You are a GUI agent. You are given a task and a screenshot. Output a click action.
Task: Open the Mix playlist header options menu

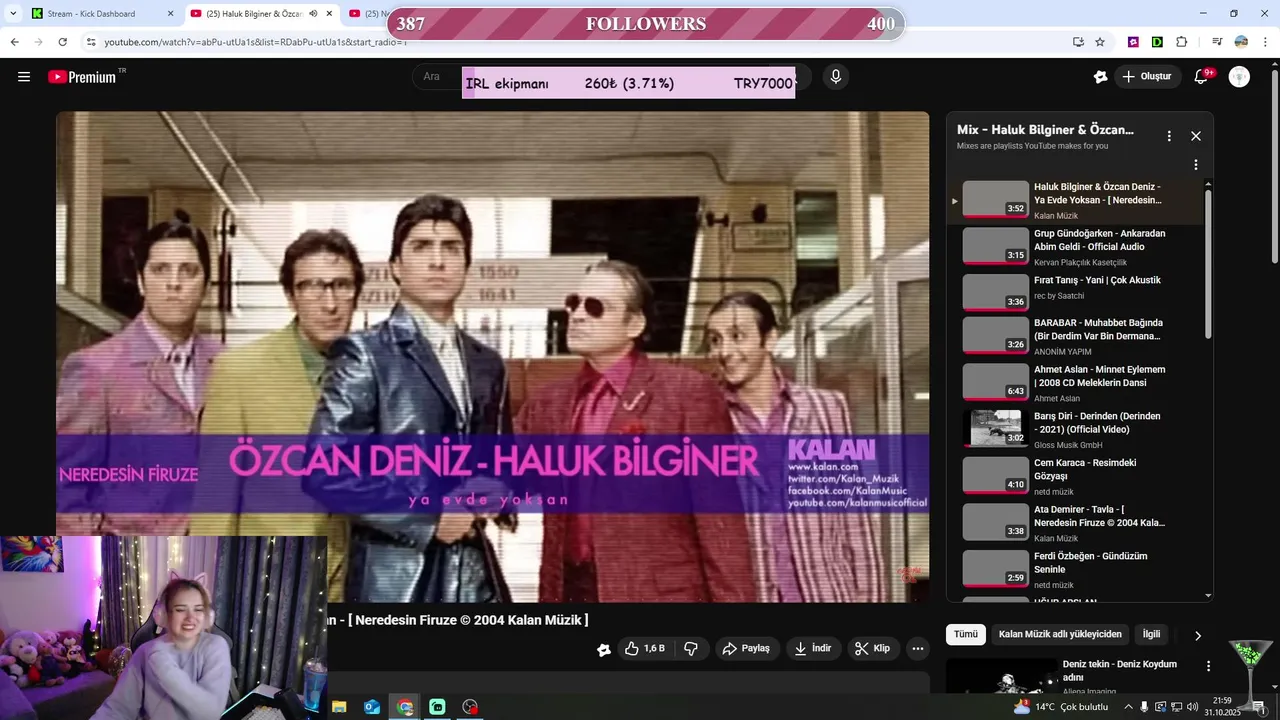pyautogui.click(x=1169, y=136)
